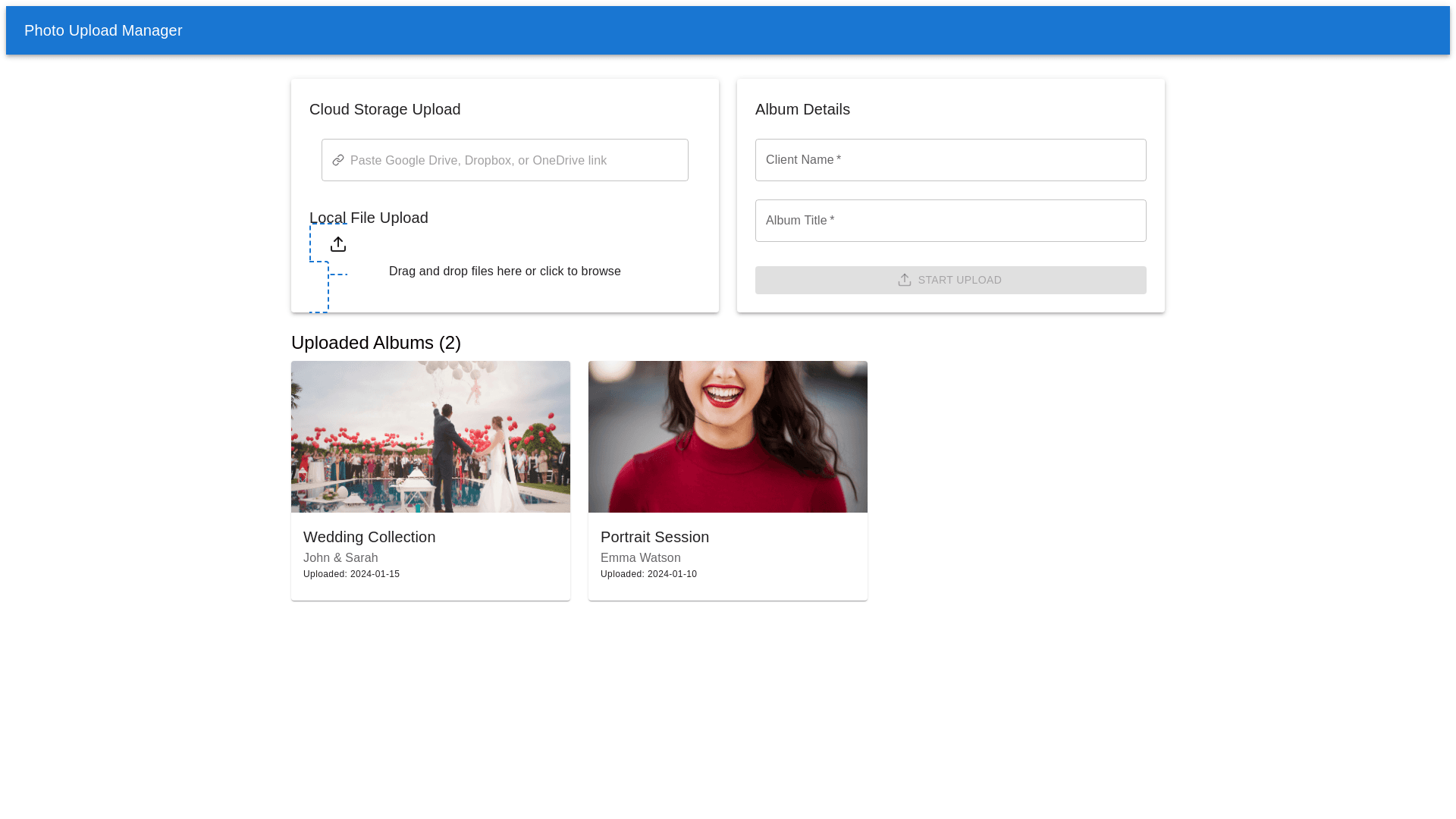Click 'Drag and drop files here' text

[504, 271]
